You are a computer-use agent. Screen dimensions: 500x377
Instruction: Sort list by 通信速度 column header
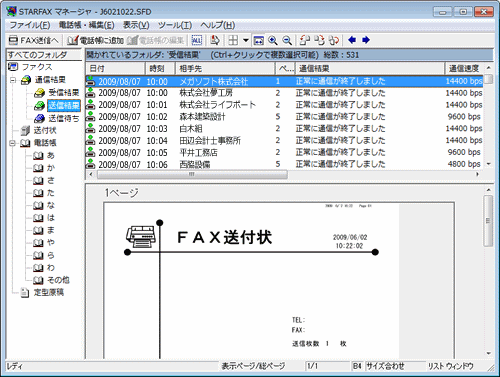tap(464, 69)
